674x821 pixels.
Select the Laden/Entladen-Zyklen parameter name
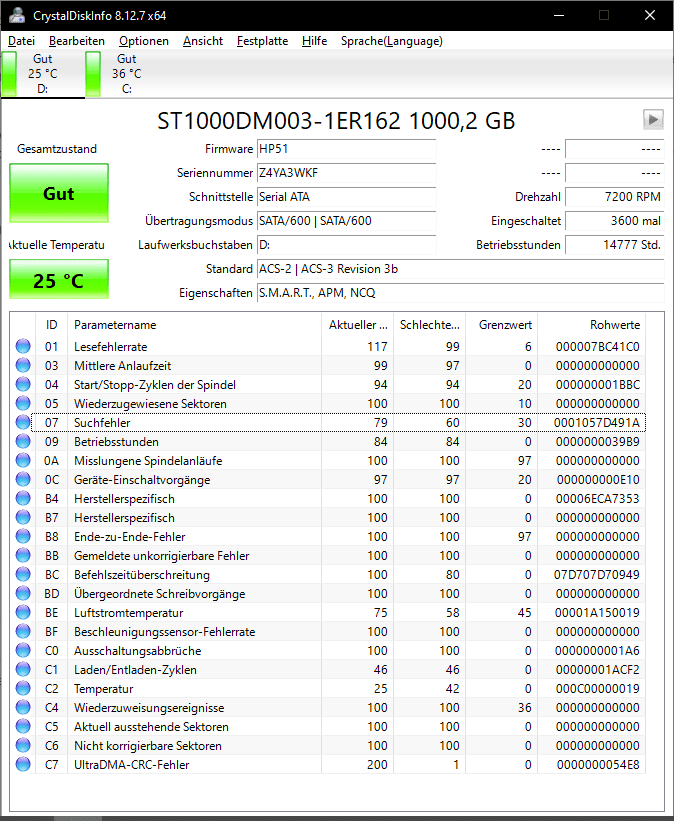[135, 670]
